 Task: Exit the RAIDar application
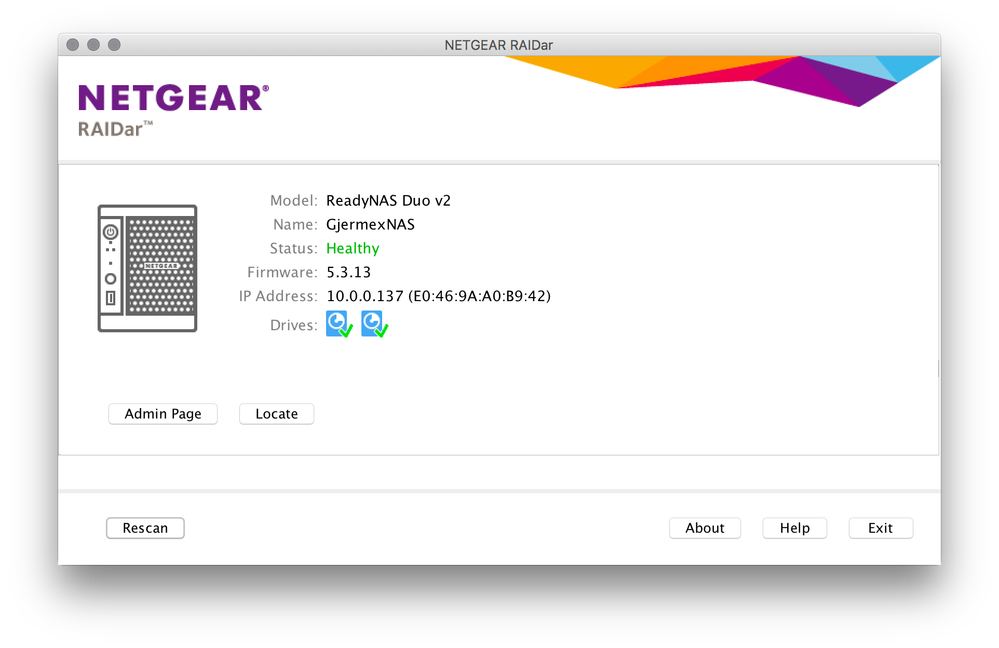880,528
